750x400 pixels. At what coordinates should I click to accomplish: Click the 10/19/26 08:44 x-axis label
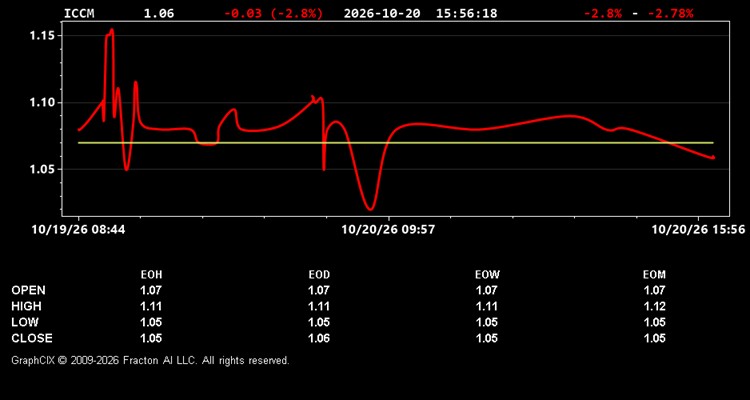78,230
